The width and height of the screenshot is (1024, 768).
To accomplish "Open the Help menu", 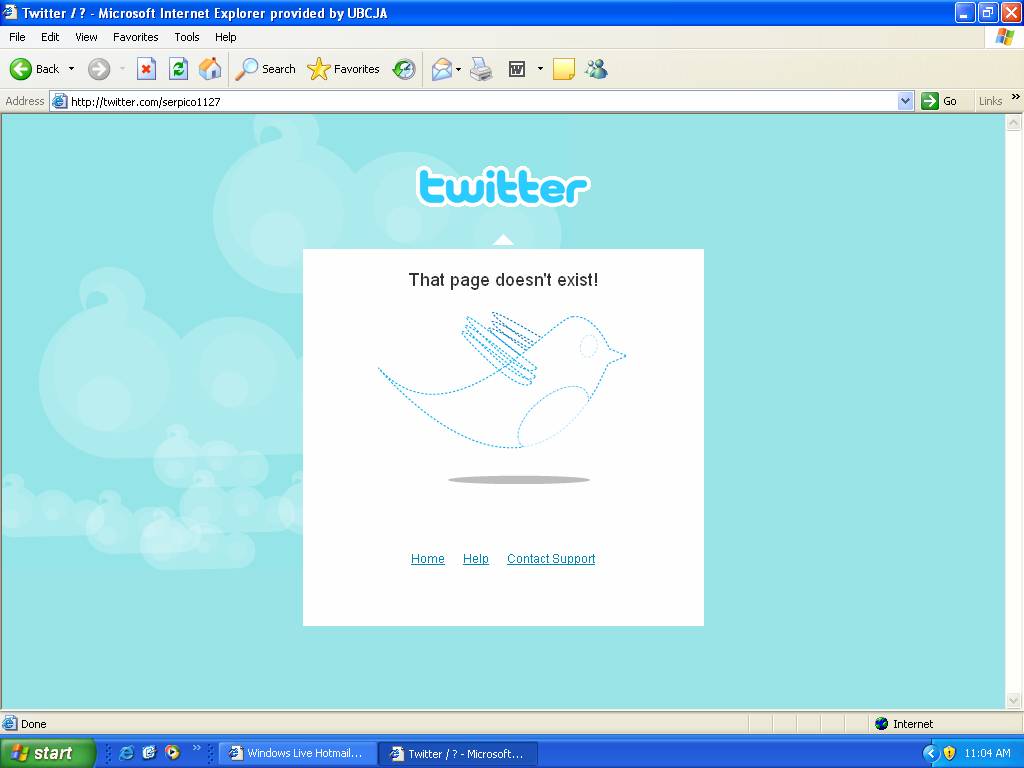I will point(225,37).
